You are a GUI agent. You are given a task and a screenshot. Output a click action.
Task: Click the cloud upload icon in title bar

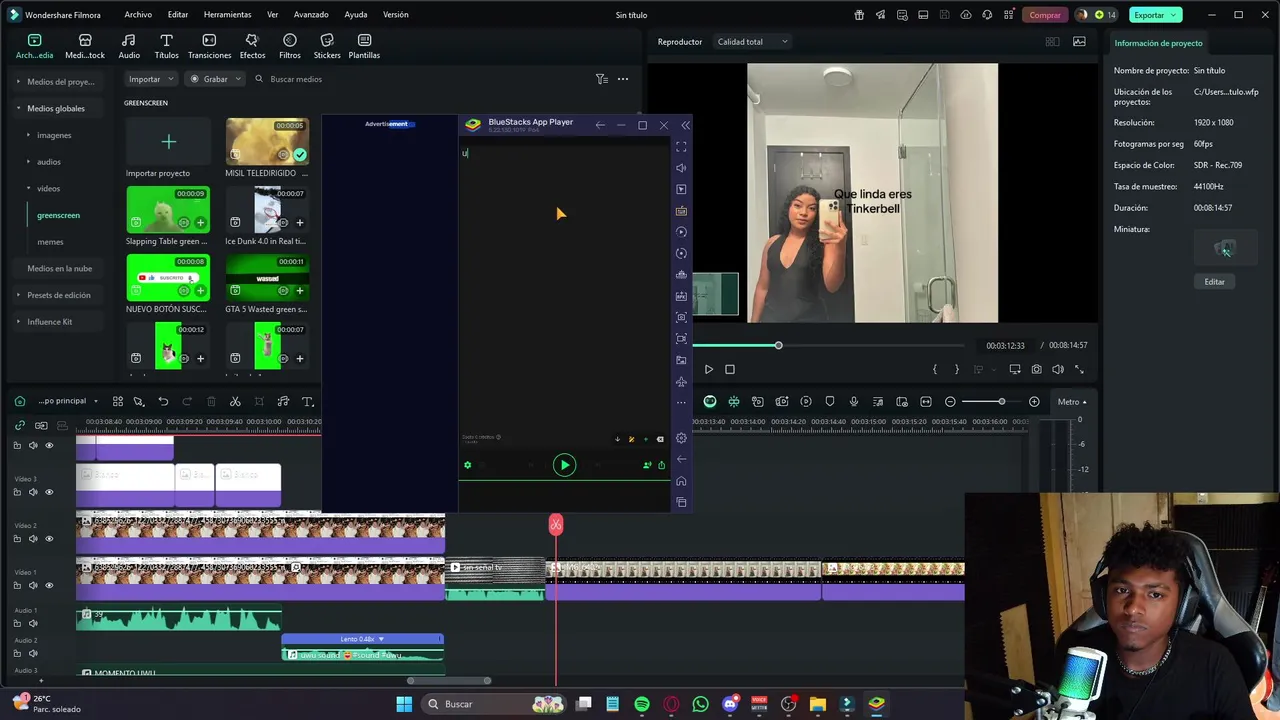click(x=966, y=15)
